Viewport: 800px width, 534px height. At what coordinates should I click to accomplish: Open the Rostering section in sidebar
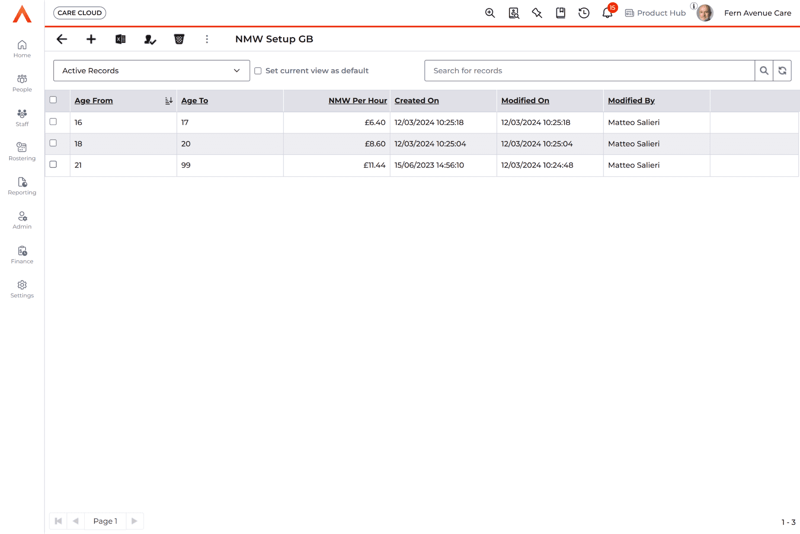[22, 151]
